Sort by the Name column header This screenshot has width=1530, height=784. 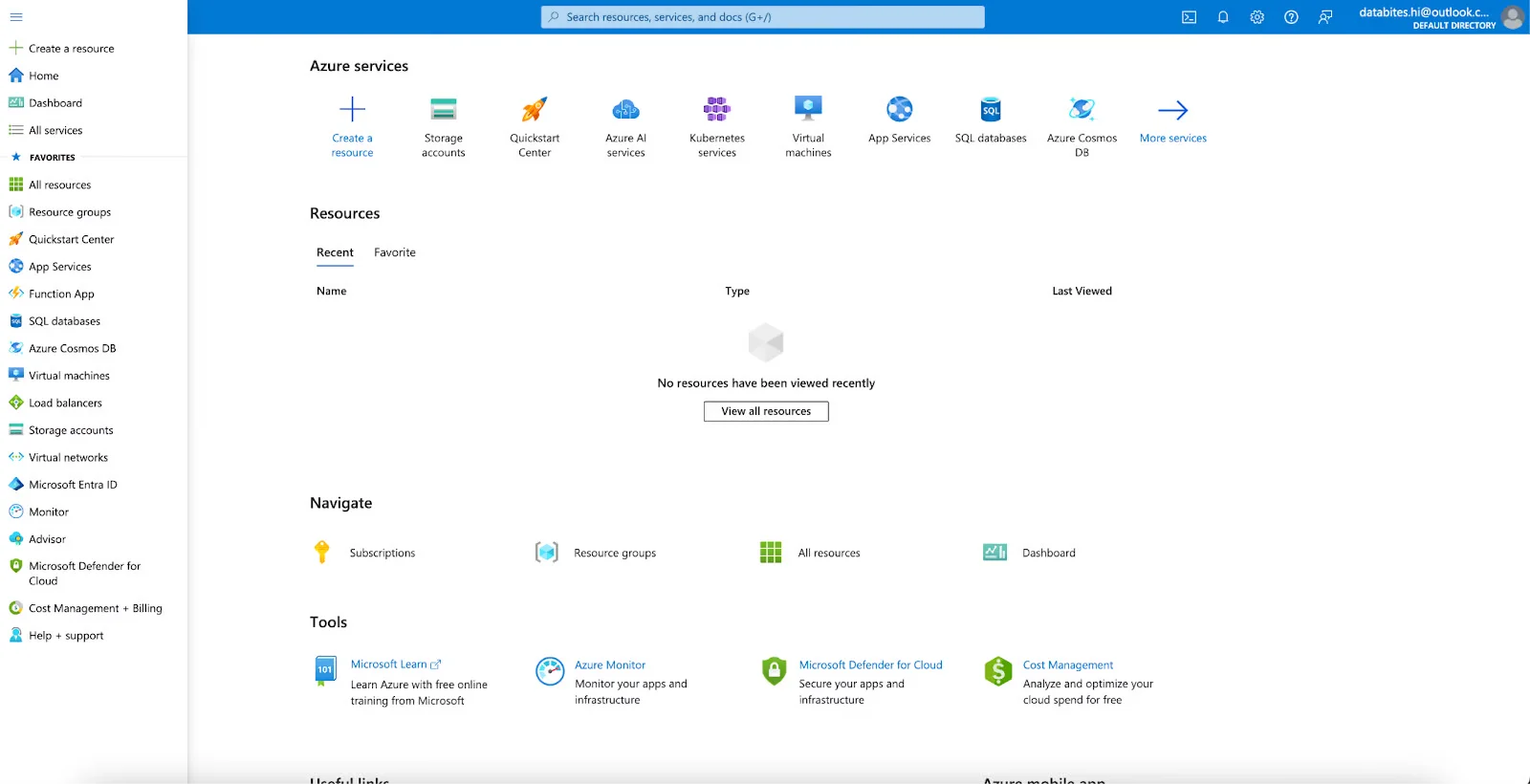tap(332, 291)
